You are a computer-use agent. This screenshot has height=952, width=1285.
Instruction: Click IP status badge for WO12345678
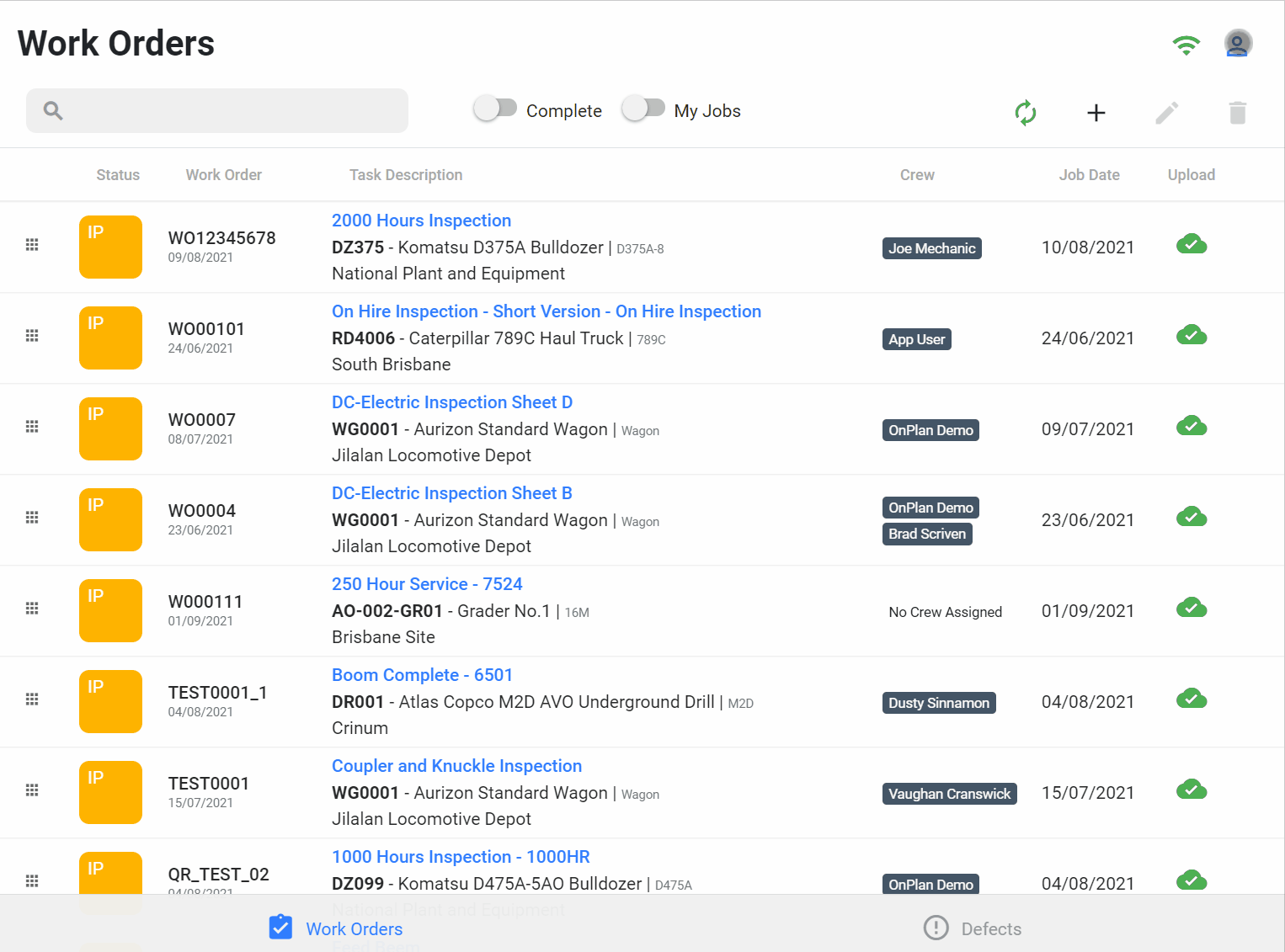pyautogui.click(x=110, y=247)
